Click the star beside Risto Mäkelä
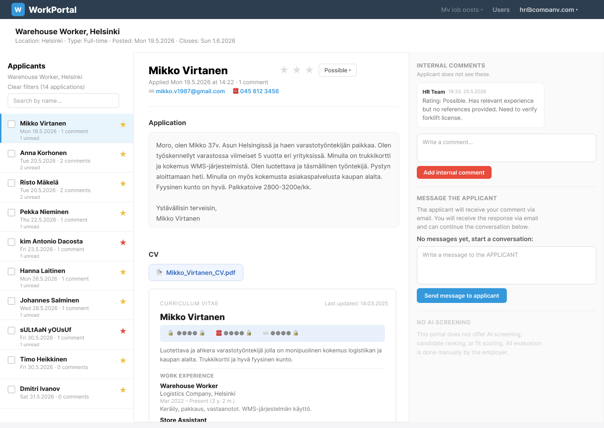Screen dimensions: 604x428 point(123,183)
